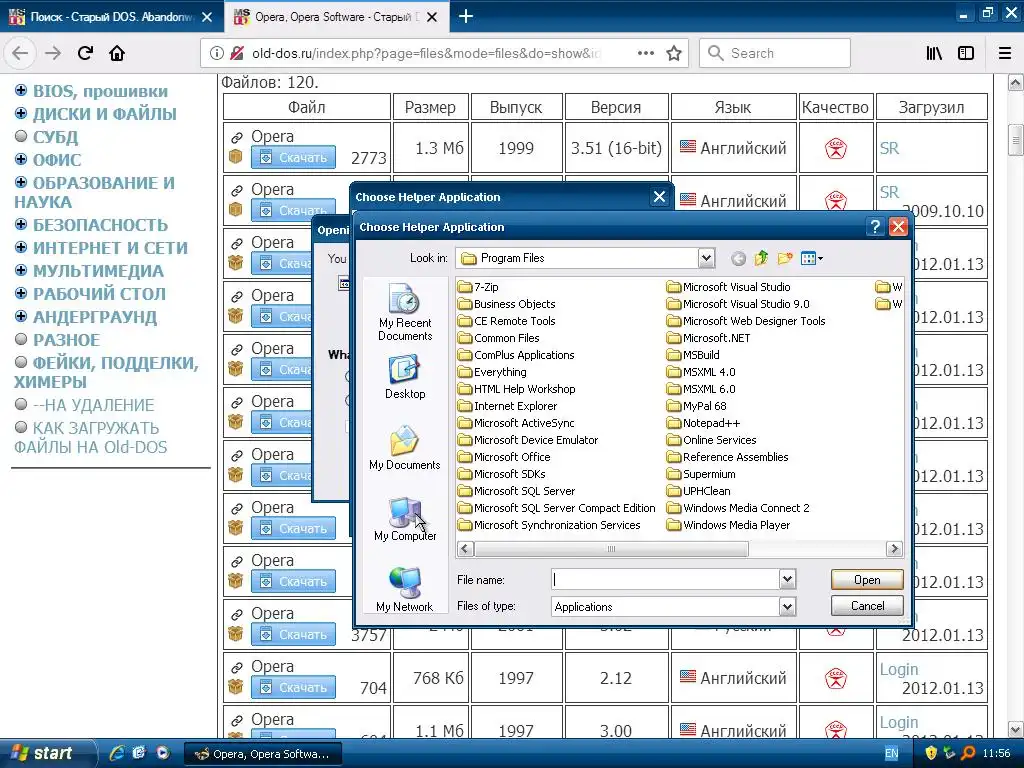Open the page actions three-dots menu
The height and width of the screenshot is (768, 1024).
click(x=646, y=53)
